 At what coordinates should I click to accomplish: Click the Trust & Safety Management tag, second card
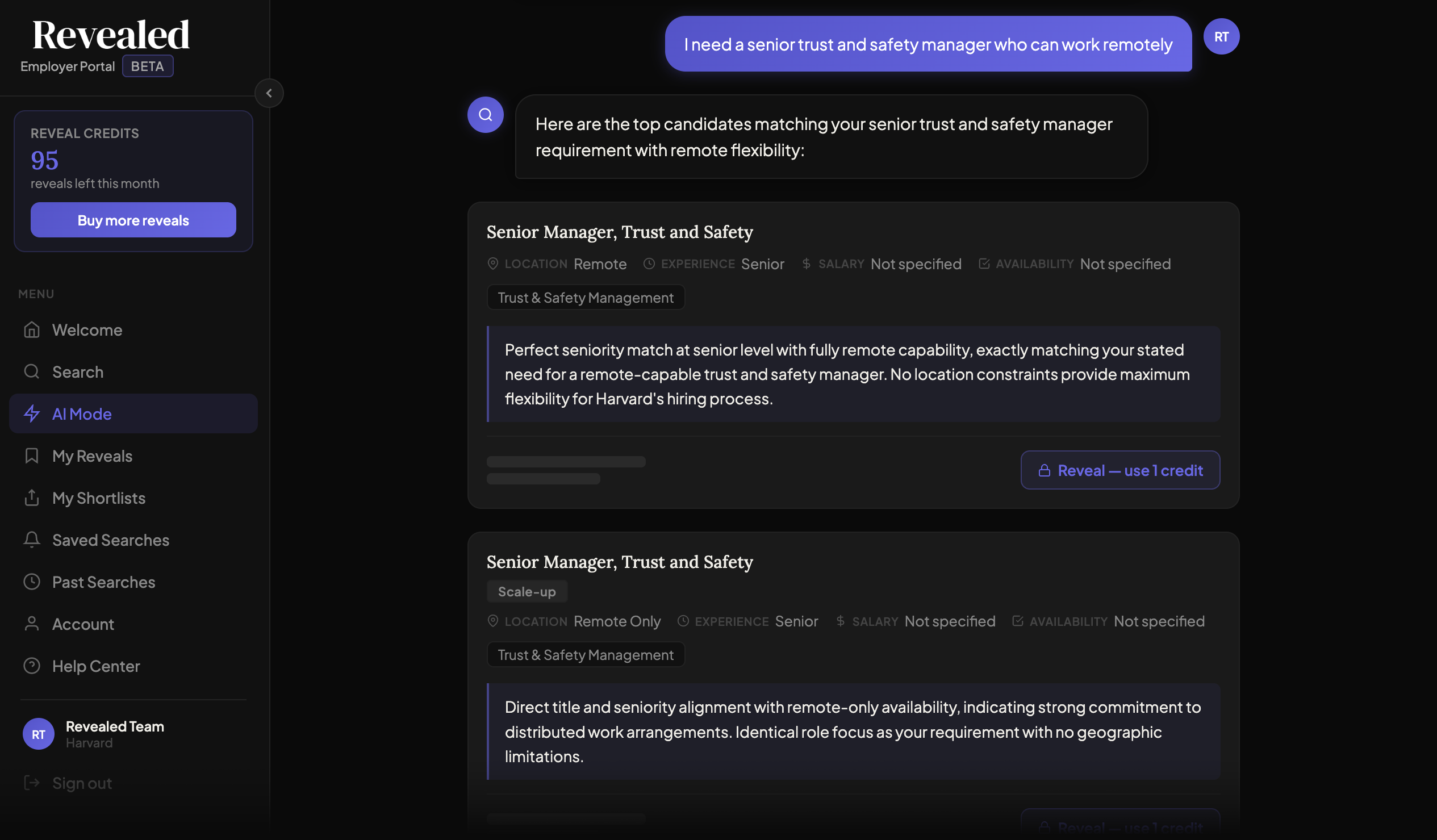586,655
